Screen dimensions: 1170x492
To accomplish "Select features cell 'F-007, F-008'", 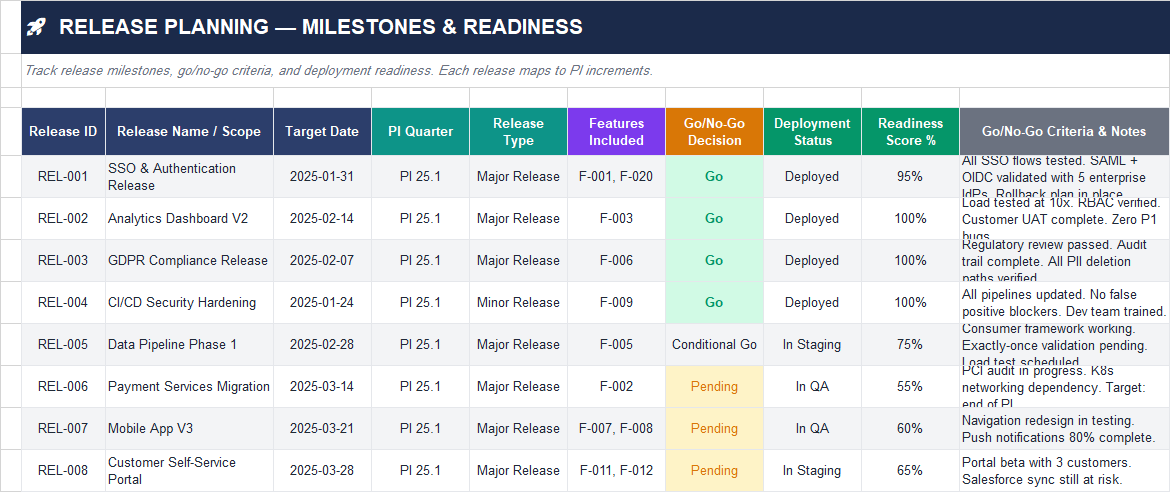I will coord(616,429).
